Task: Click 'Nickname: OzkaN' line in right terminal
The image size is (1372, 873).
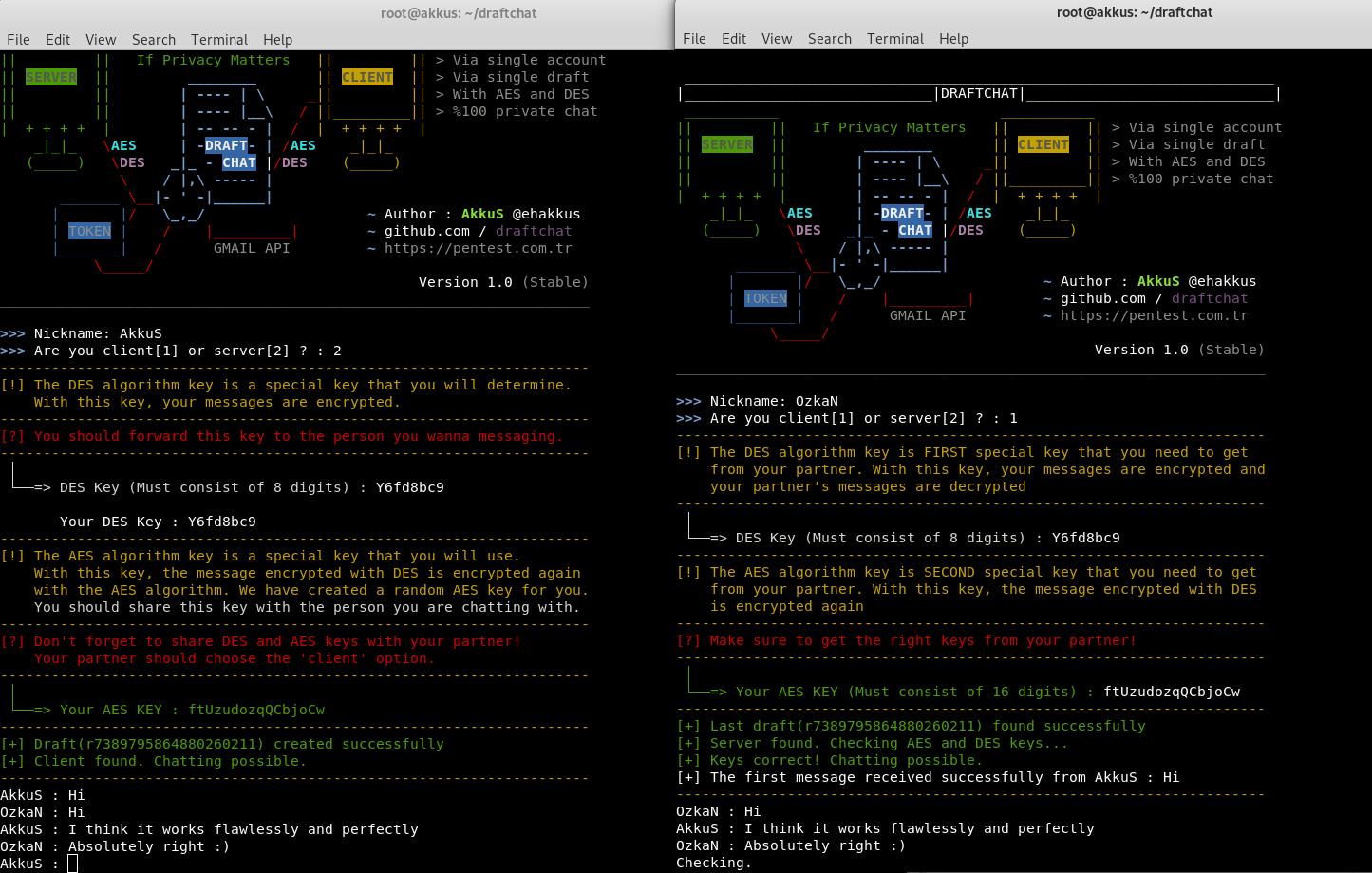Action: (774, 401)
